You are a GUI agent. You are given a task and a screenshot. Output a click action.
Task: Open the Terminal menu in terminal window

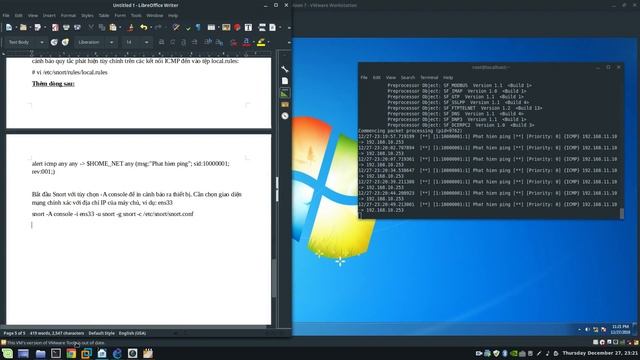click(x=429, y=77)
